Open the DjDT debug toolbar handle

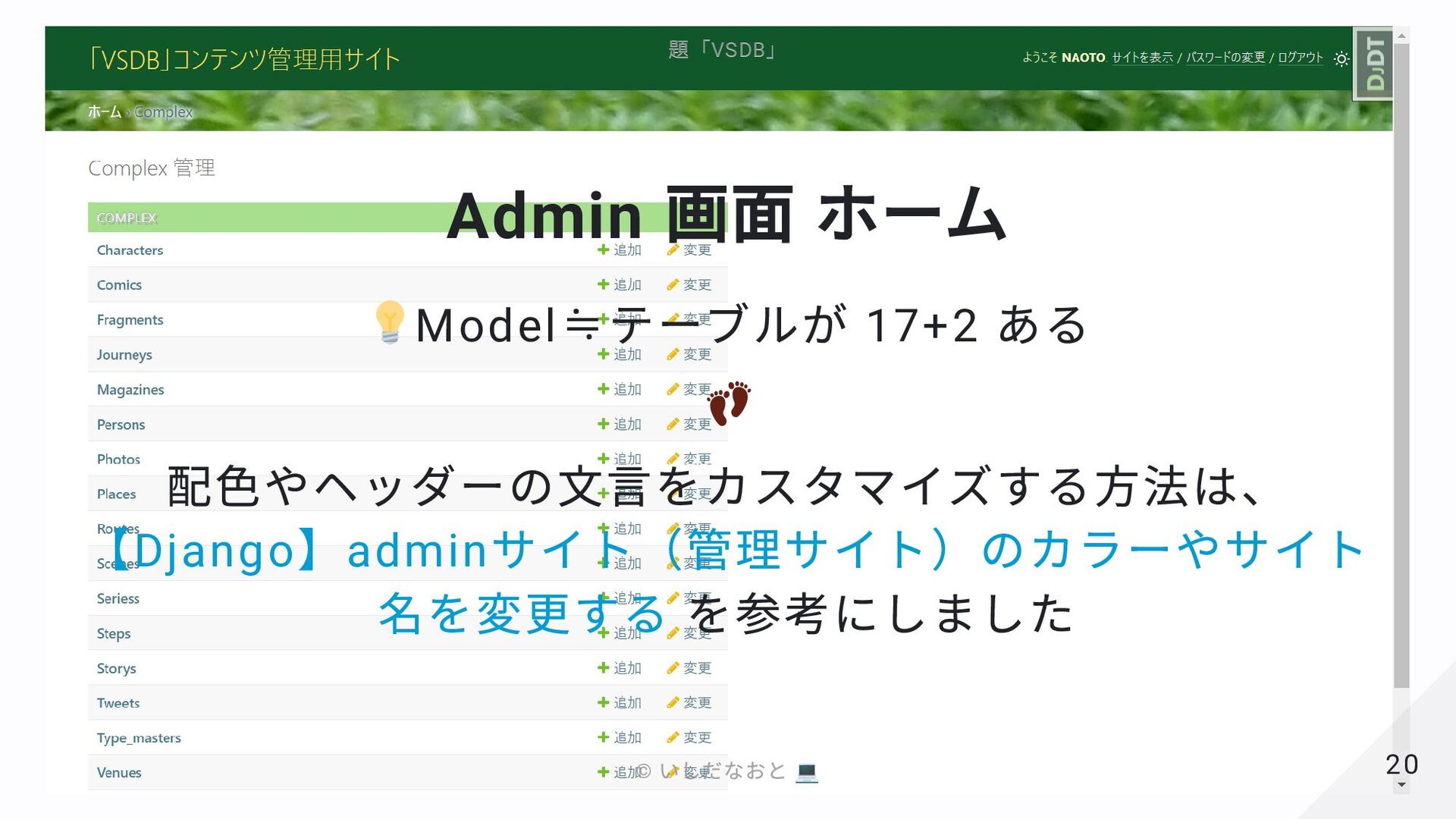point(1374,64)
